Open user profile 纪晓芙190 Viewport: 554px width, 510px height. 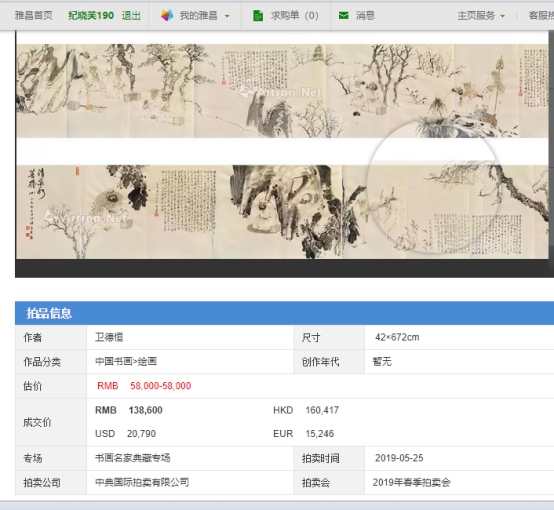click(91, 16)
